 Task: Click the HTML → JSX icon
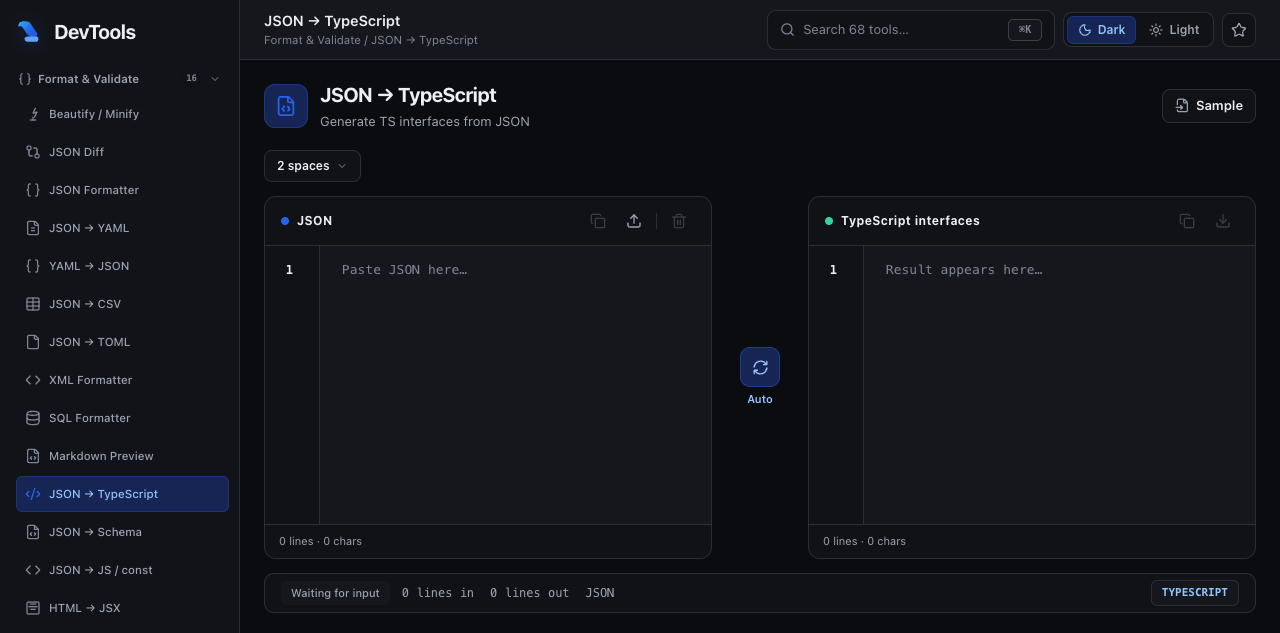[x=32, y=608]
